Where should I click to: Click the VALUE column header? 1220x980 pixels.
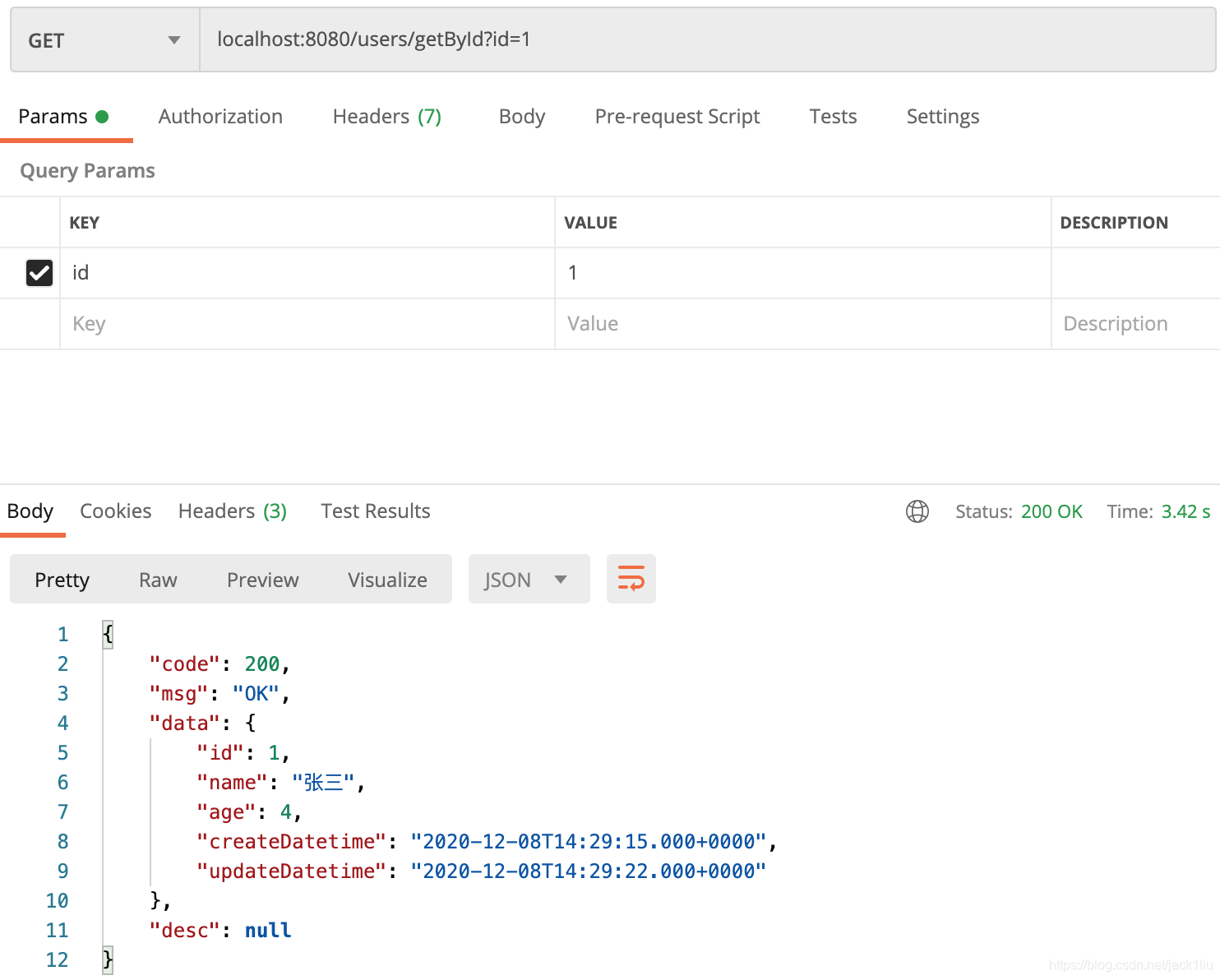click(x=590, y=223)
